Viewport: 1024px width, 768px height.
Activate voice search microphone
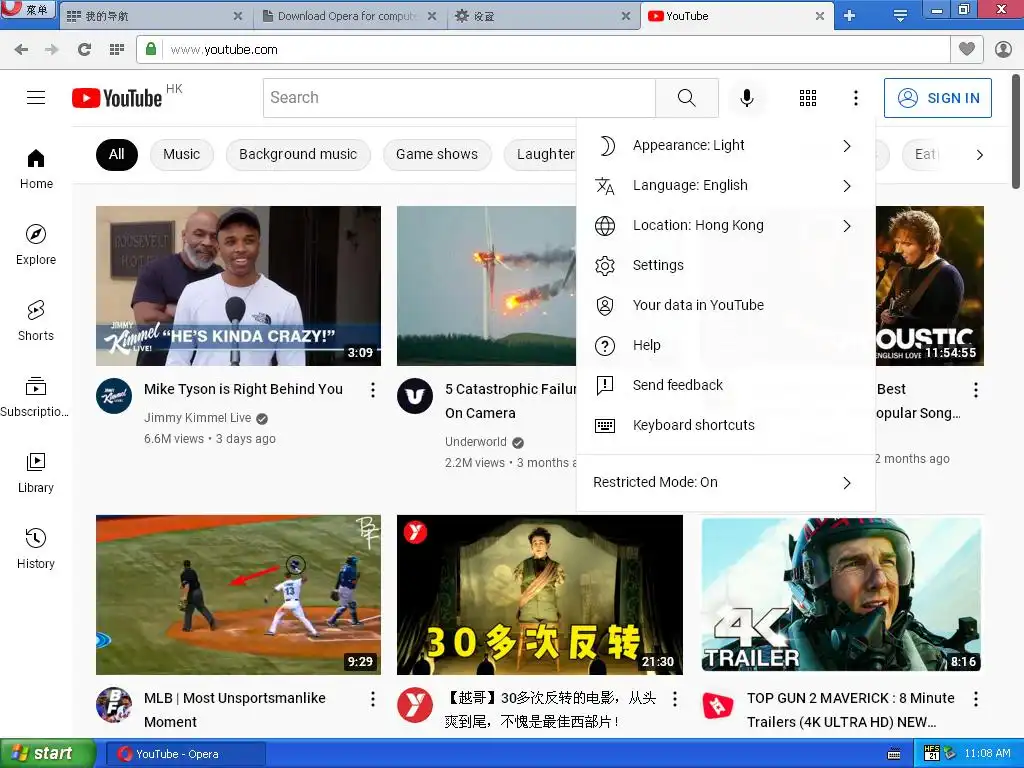coord(746,98)
